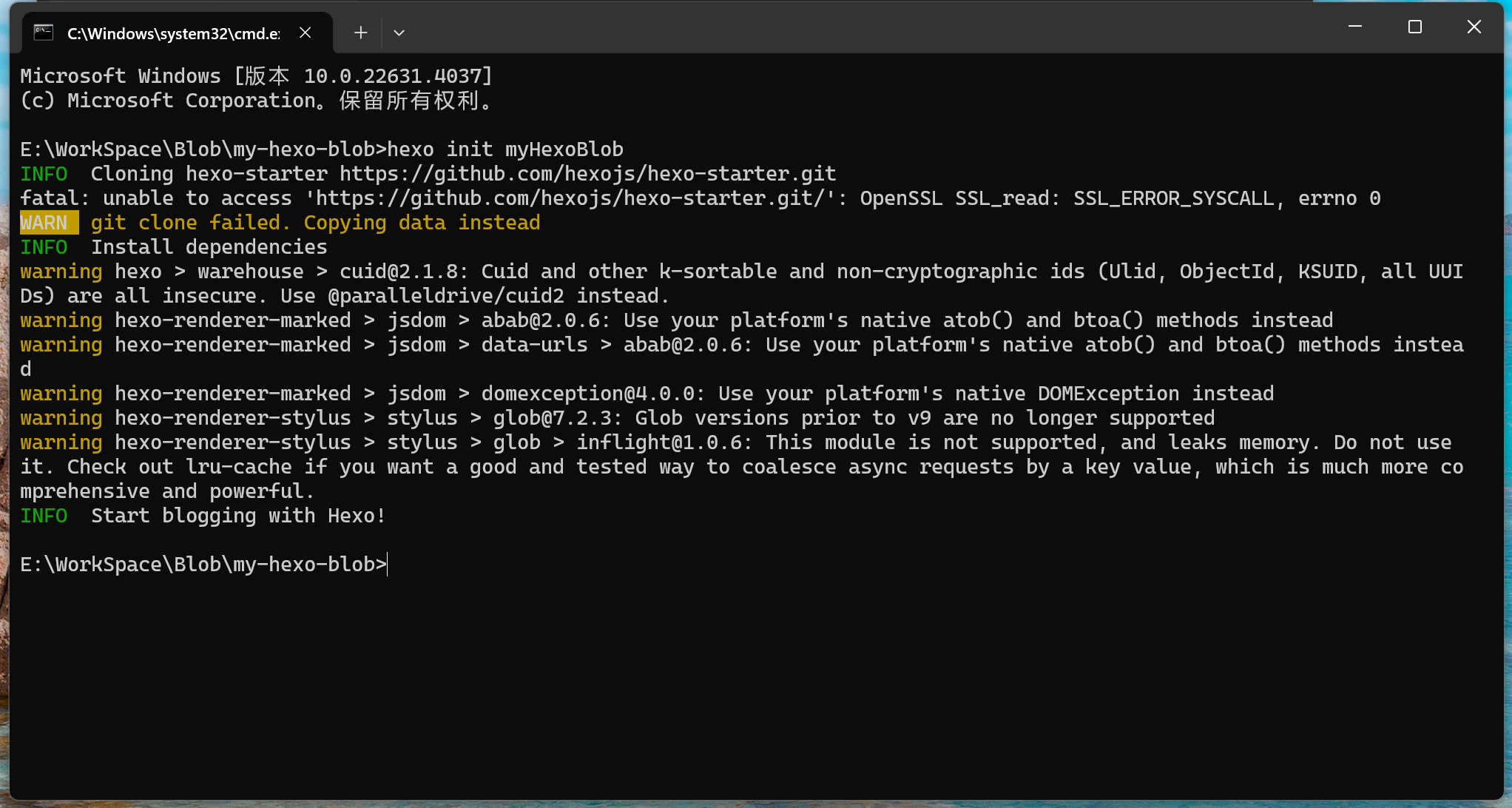Click the SSL_ERROR_SYSCALL error text
This screenshot has width=1512, height=808.
coord(1173,198)
